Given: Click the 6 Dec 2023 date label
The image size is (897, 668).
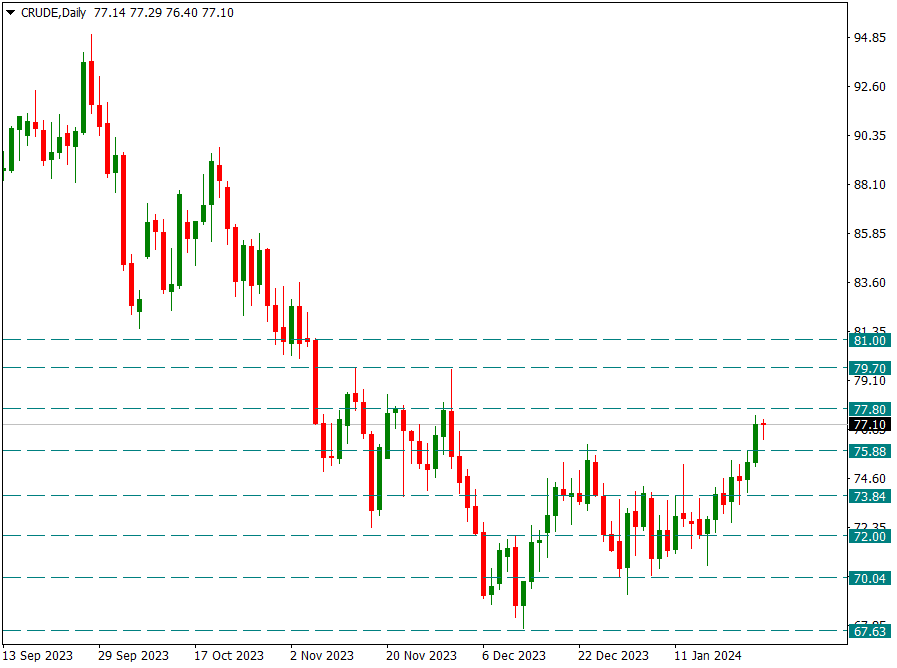Looking at the screenshot, I should click(514, 655).
